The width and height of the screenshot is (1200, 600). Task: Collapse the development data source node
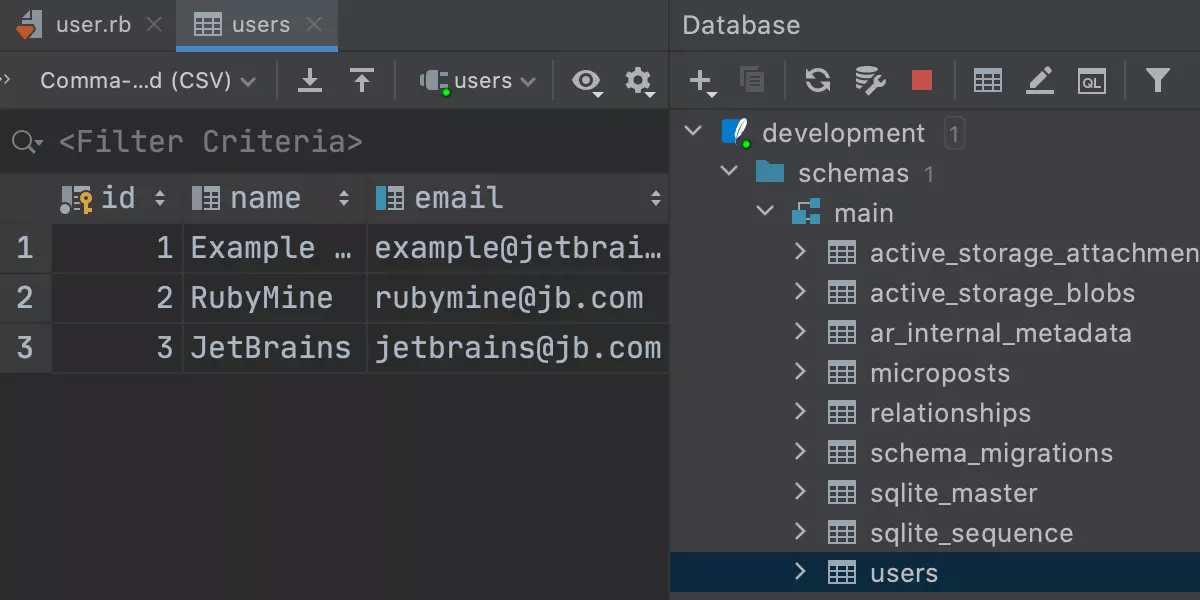pos(693,132)
